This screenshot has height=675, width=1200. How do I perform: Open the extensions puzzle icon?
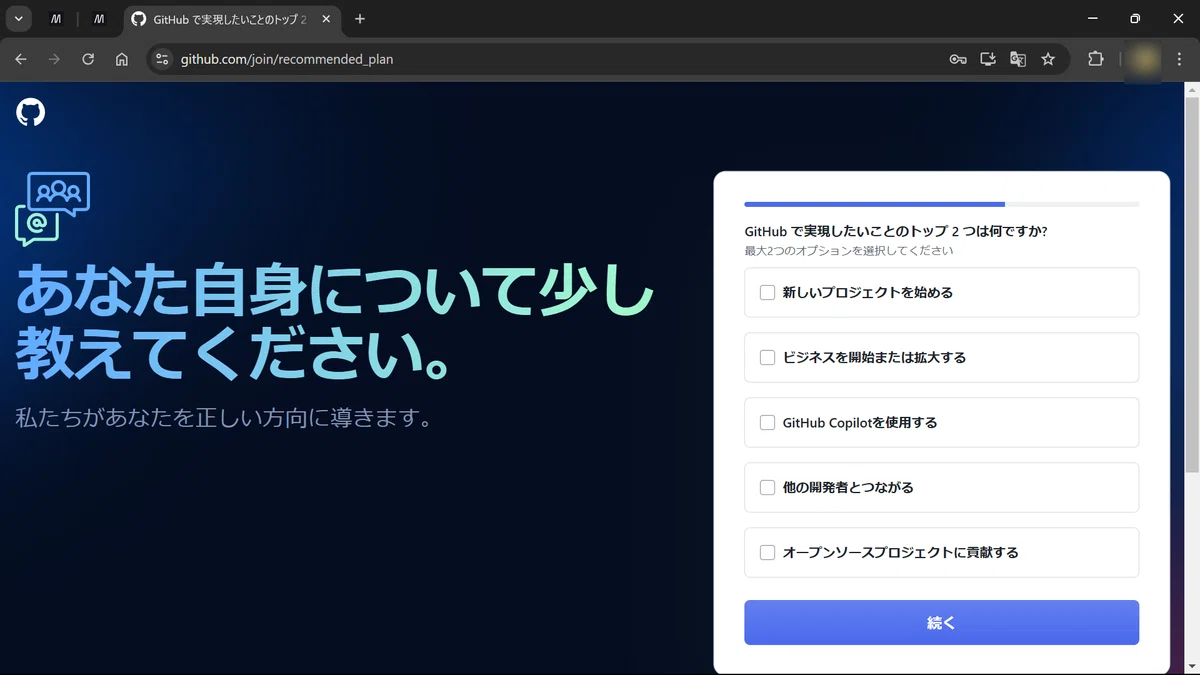pos(1096,59)
